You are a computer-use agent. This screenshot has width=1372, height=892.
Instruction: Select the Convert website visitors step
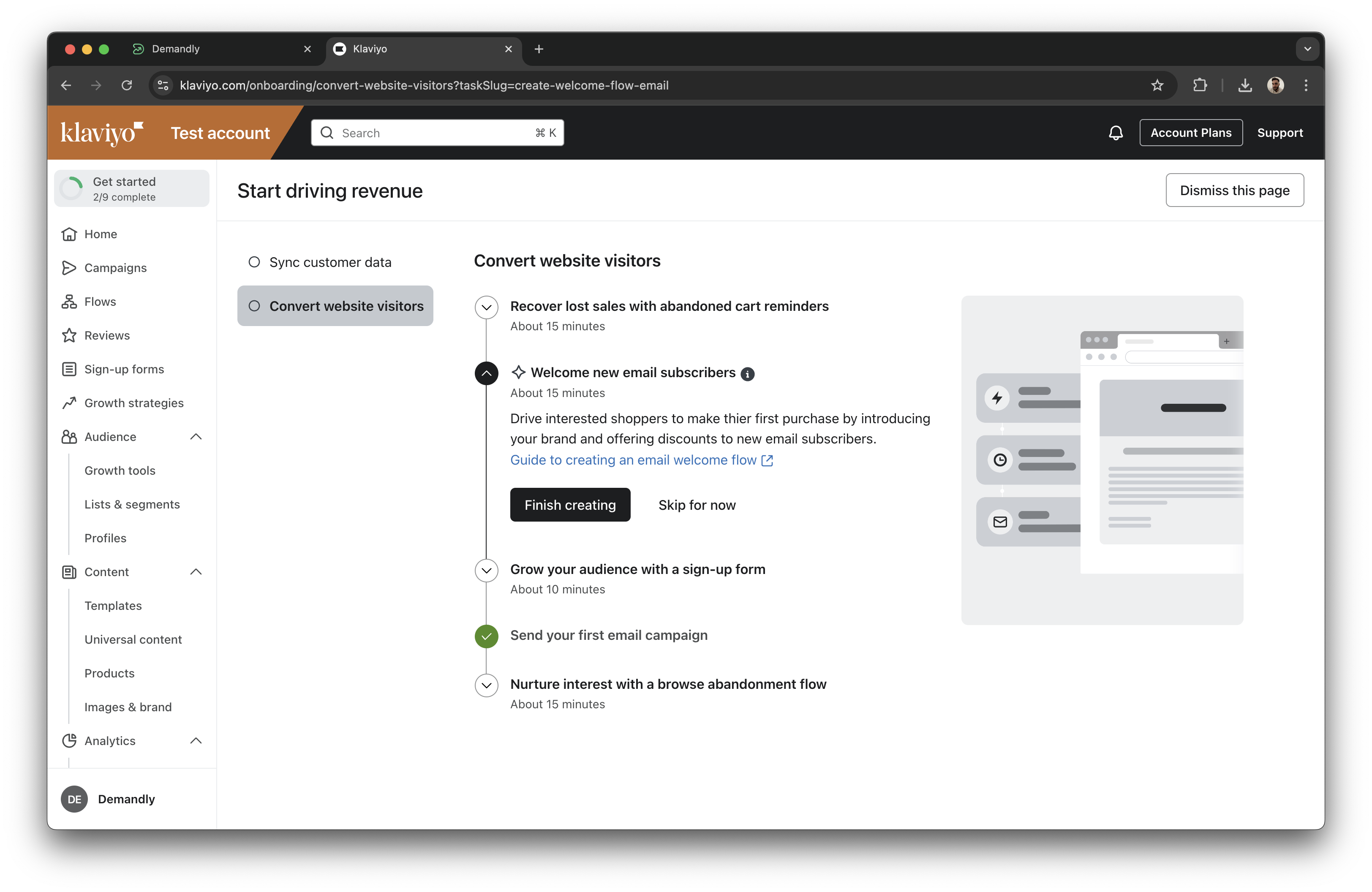(335, 306)
